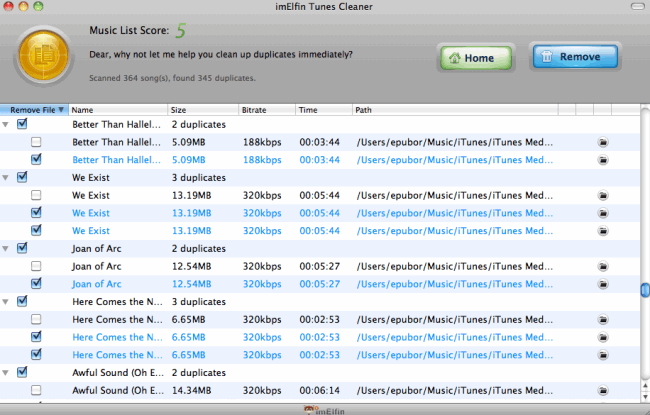Reveal Awful Sound 14.34MB file in folder
The image size is (650, 415).
[x=603, y=391]
